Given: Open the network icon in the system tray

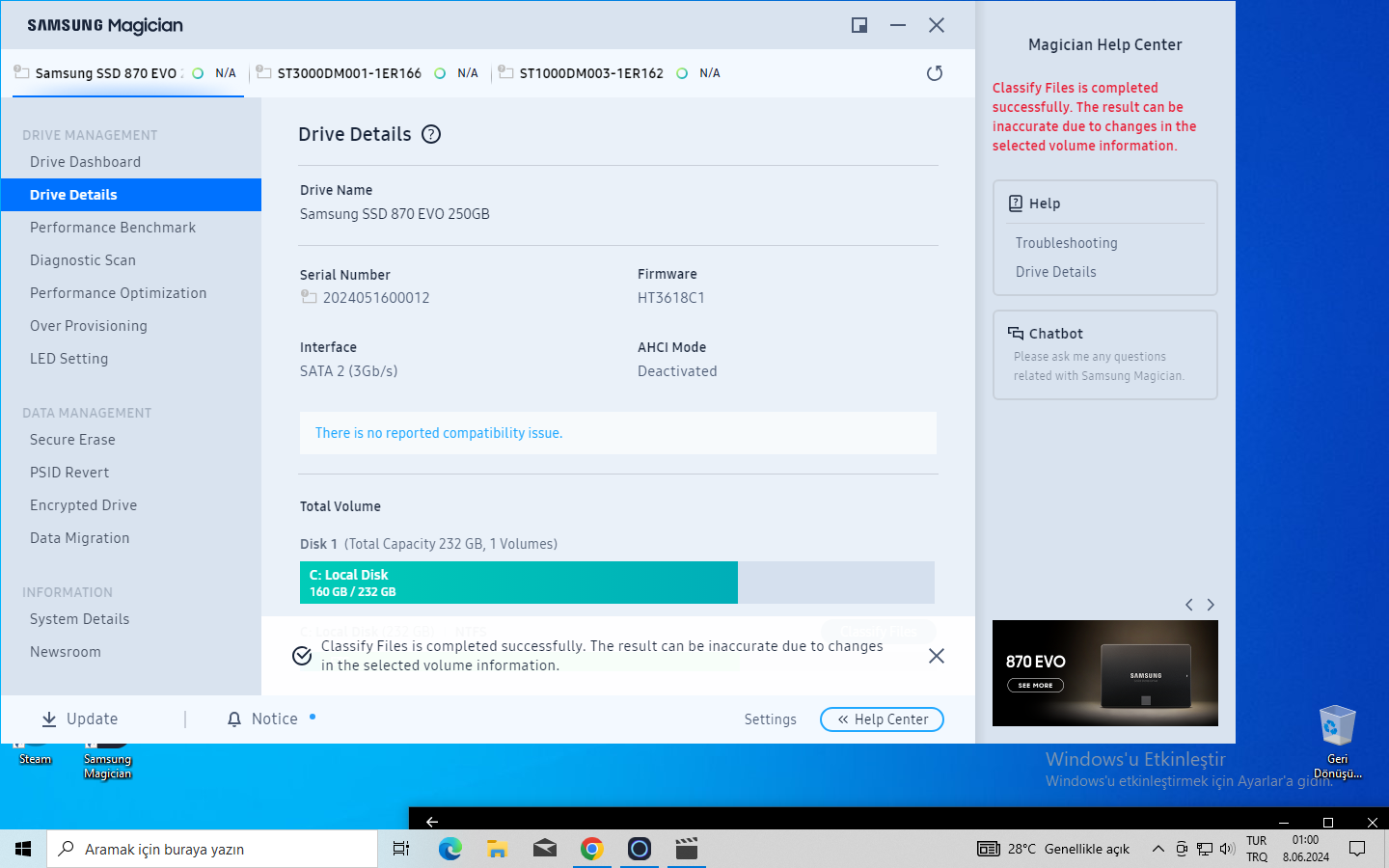Looking at the screenshot, I should point(1205,849).
